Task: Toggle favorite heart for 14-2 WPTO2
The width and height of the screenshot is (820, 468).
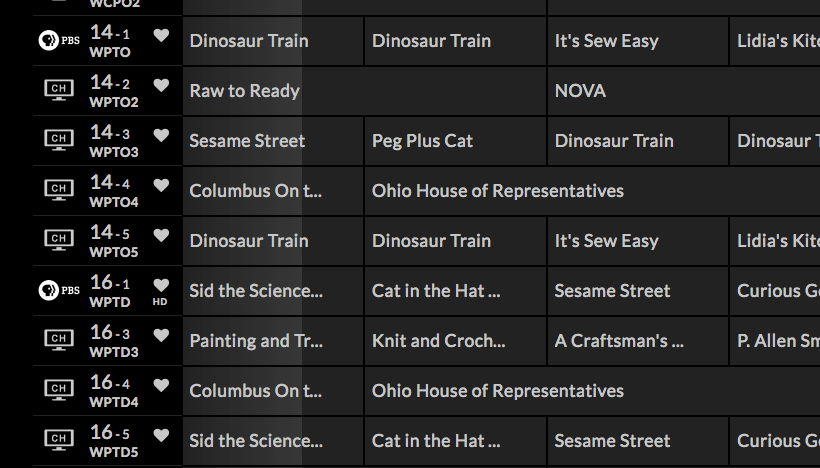Action: pos(161,85)
